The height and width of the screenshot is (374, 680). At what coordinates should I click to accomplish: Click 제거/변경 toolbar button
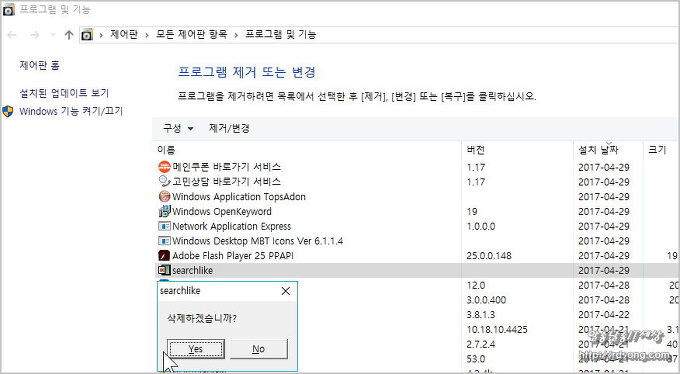point(229,128)
